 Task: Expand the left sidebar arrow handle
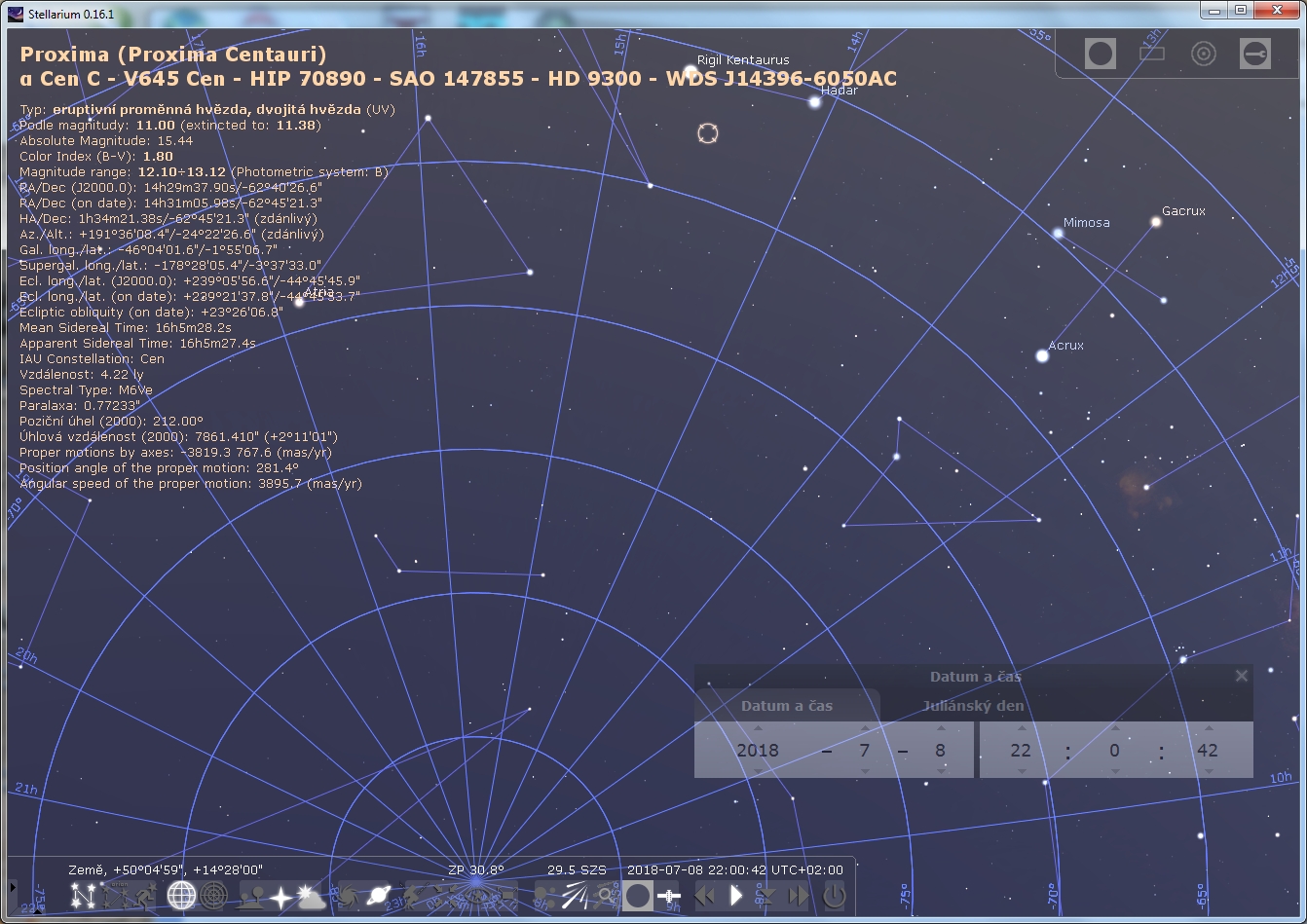tap(12, 887)
